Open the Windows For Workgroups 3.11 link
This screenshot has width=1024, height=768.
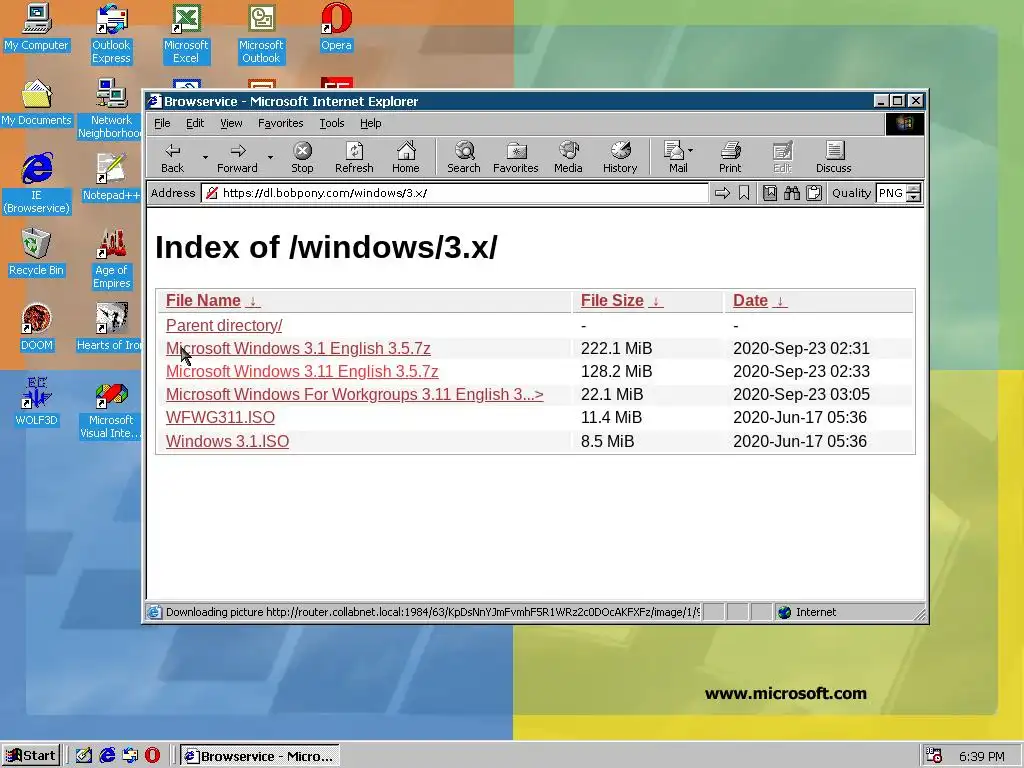tap(355, 394)
